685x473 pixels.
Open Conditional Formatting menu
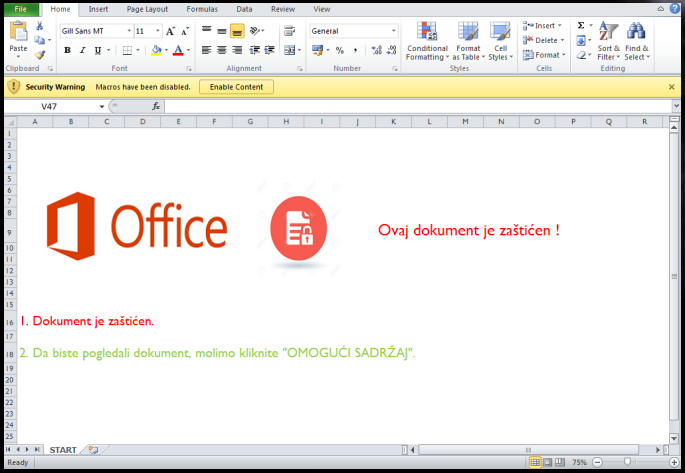coord(427,41)
